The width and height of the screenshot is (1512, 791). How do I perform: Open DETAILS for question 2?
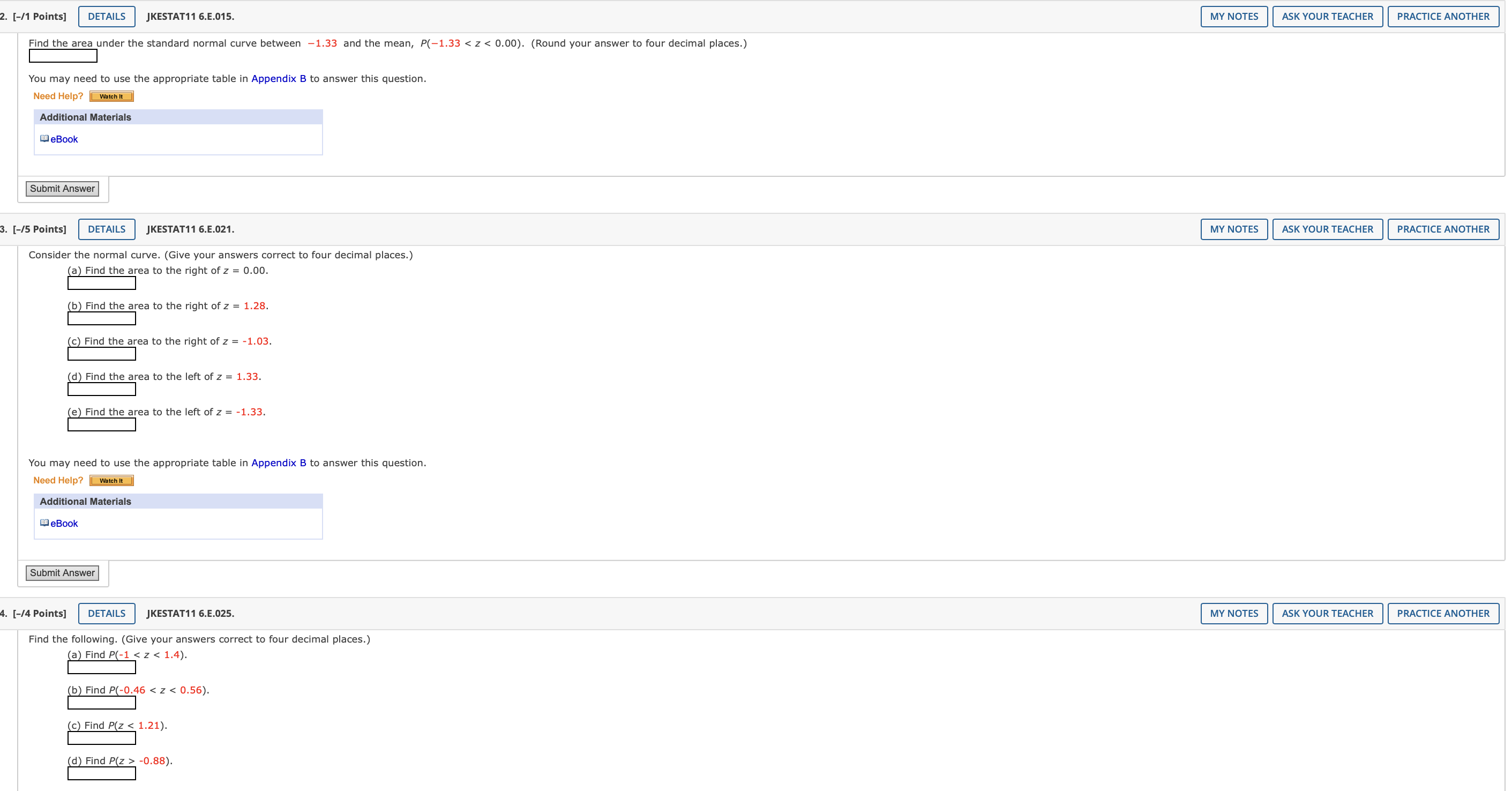(106, 17)
